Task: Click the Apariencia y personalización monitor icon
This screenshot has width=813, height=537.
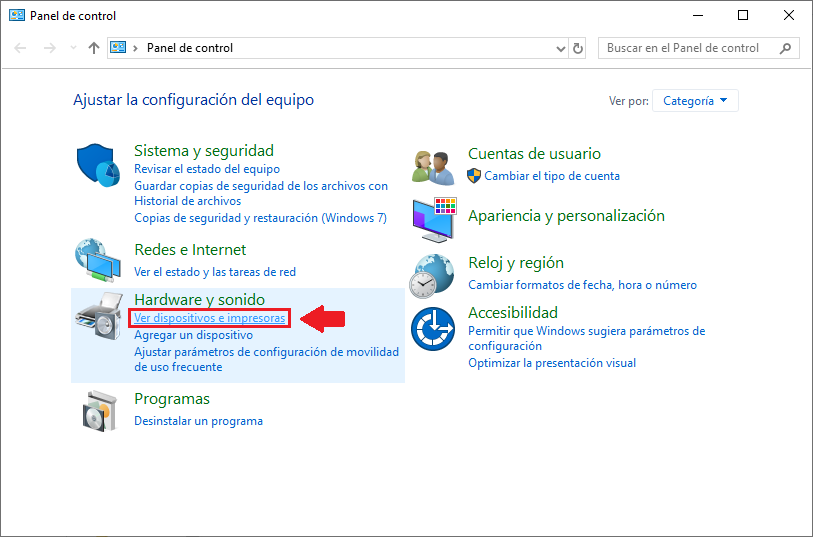Action: coord(434,220)
